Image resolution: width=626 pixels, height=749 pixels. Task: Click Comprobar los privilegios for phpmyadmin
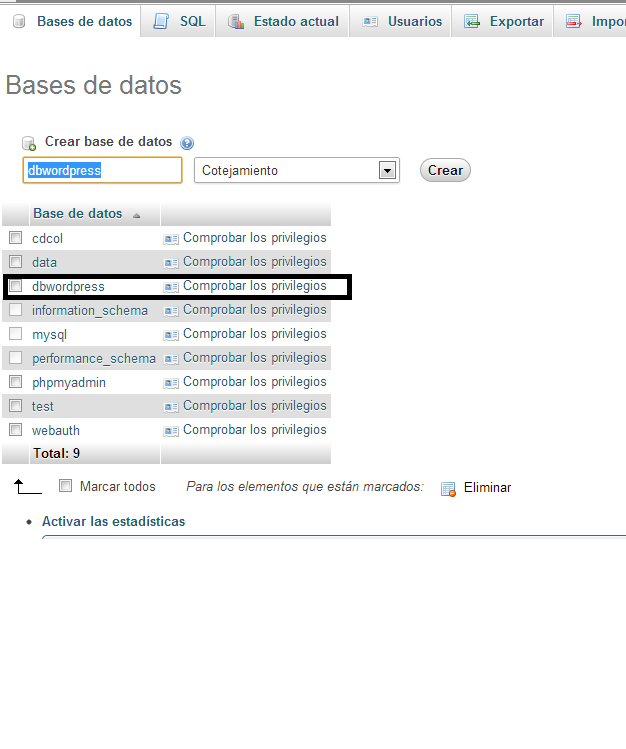click(x=255, y=382)
